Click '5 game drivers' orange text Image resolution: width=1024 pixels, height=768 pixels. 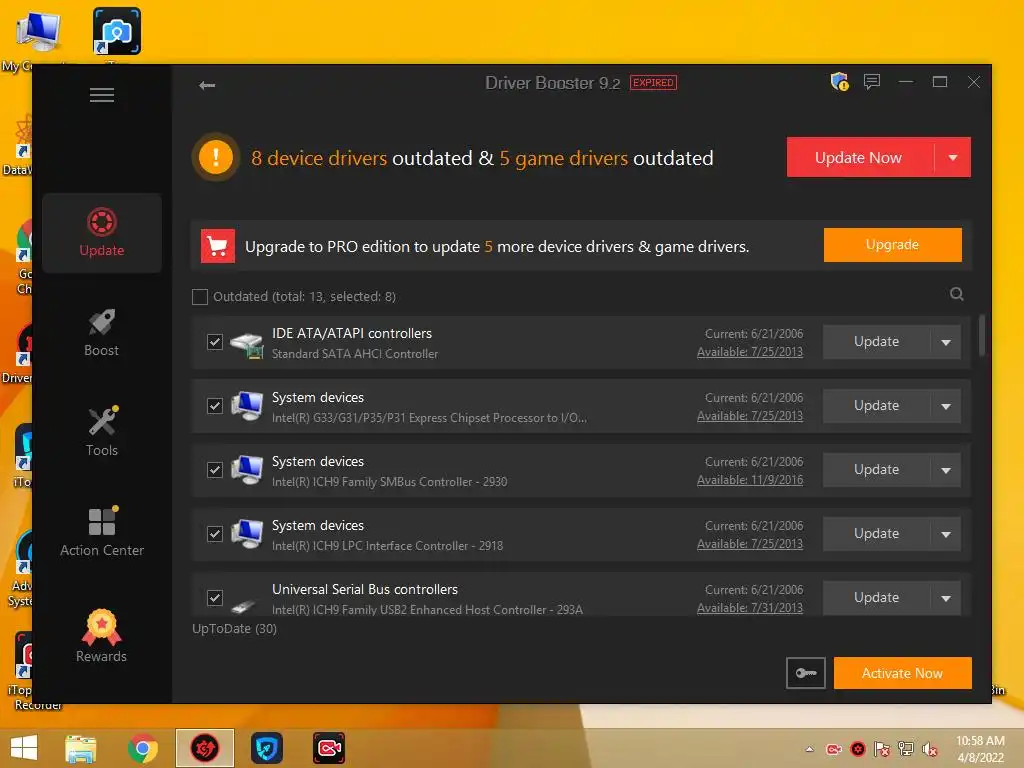pos(564,158)
